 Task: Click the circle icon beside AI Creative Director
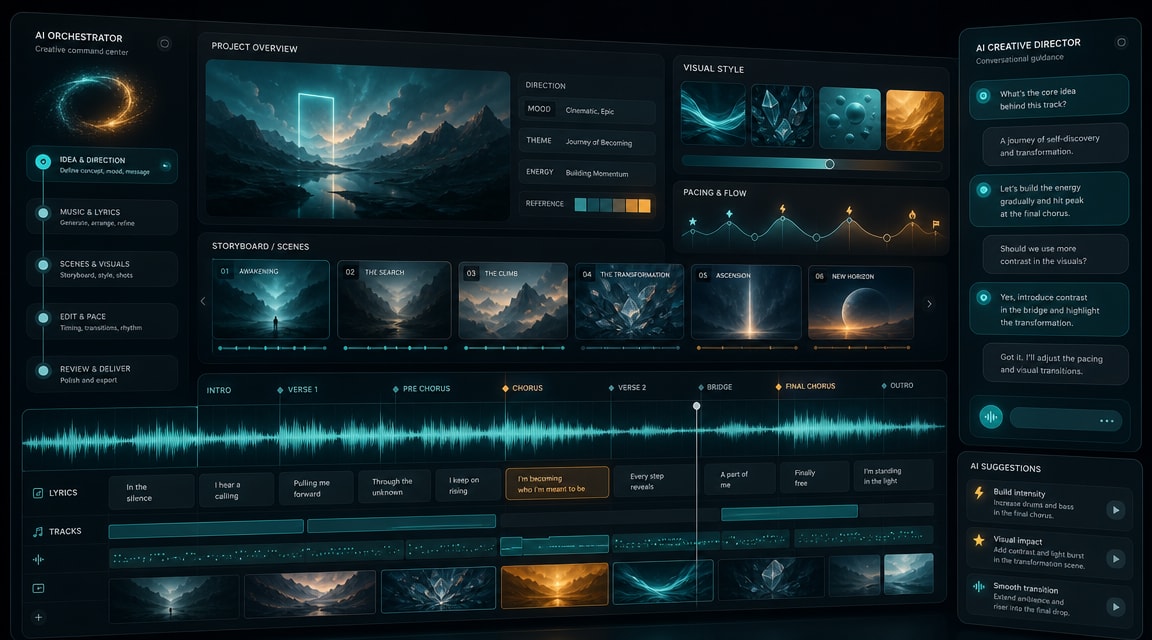pyautogui.click(x=1121, y=42)
